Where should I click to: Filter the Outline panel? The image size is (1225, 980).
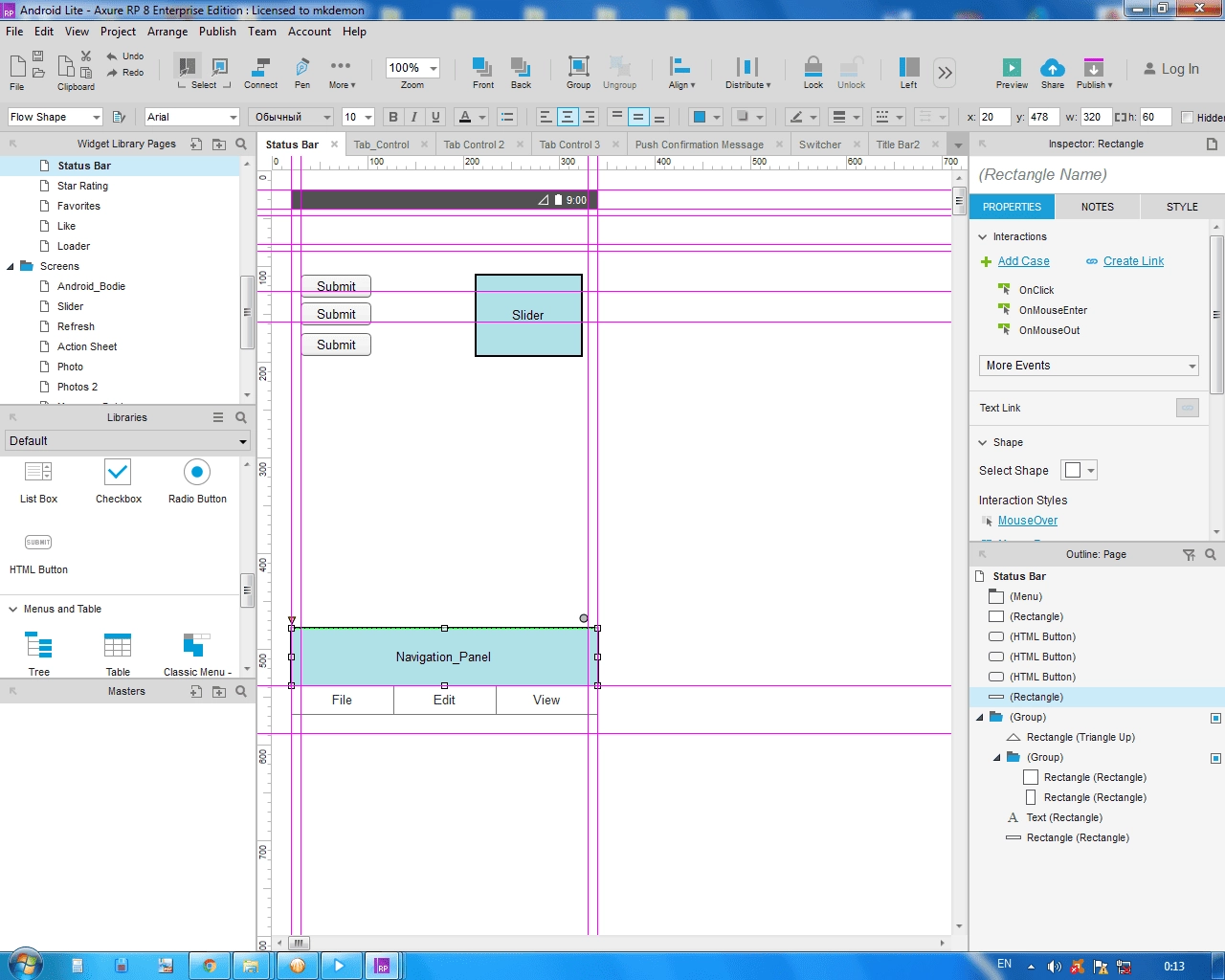1189,554
